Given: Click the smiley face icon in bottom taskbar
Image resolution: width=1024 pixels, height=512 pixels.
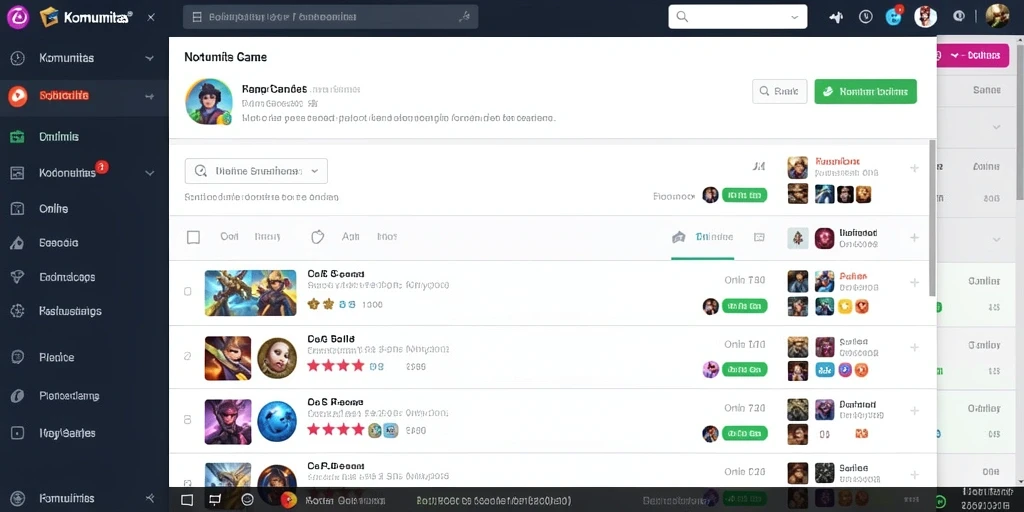Looking at the screenshot, I should 248,500.
